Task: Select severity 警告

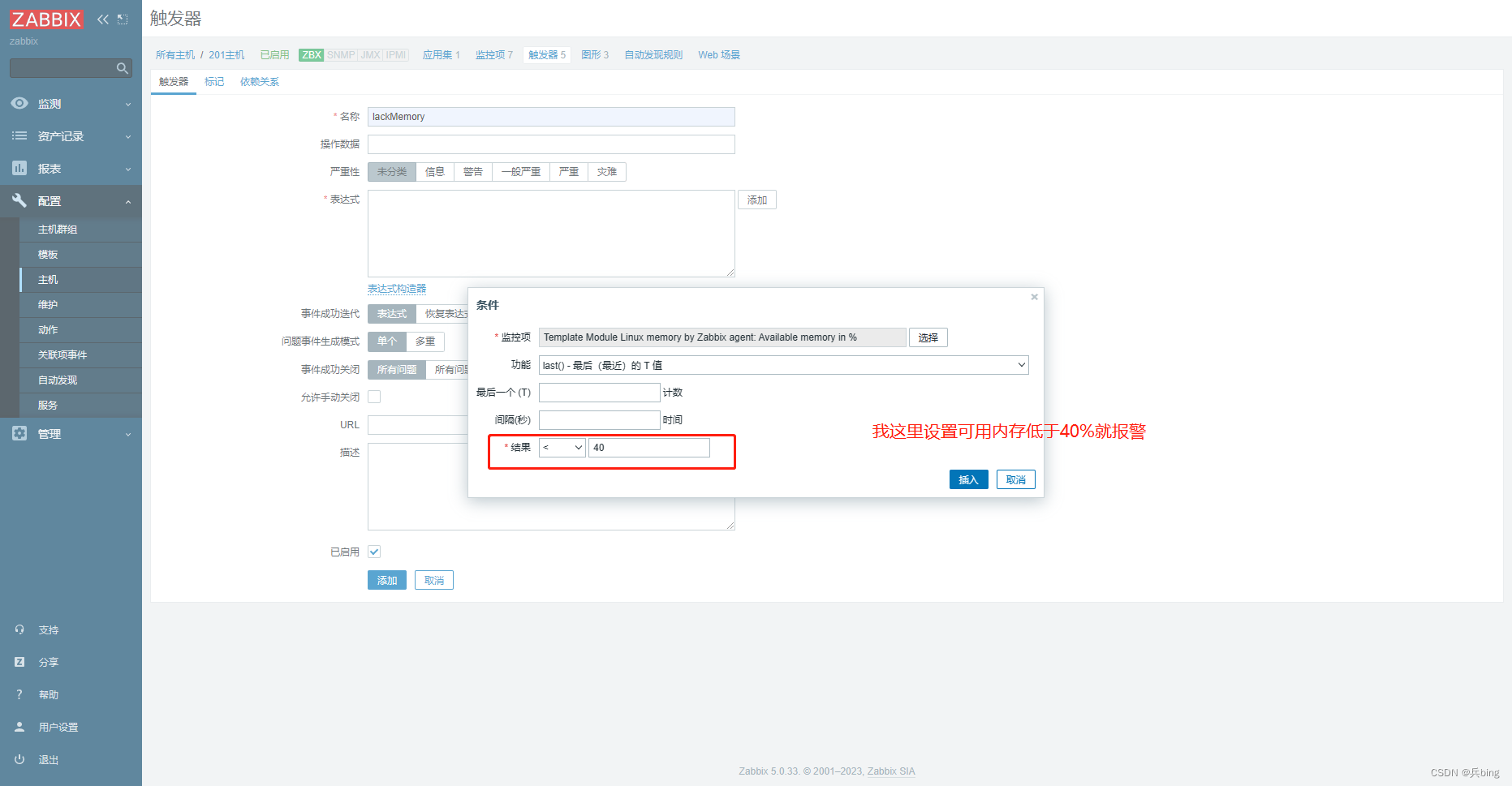Action: [x=473, y=172]
